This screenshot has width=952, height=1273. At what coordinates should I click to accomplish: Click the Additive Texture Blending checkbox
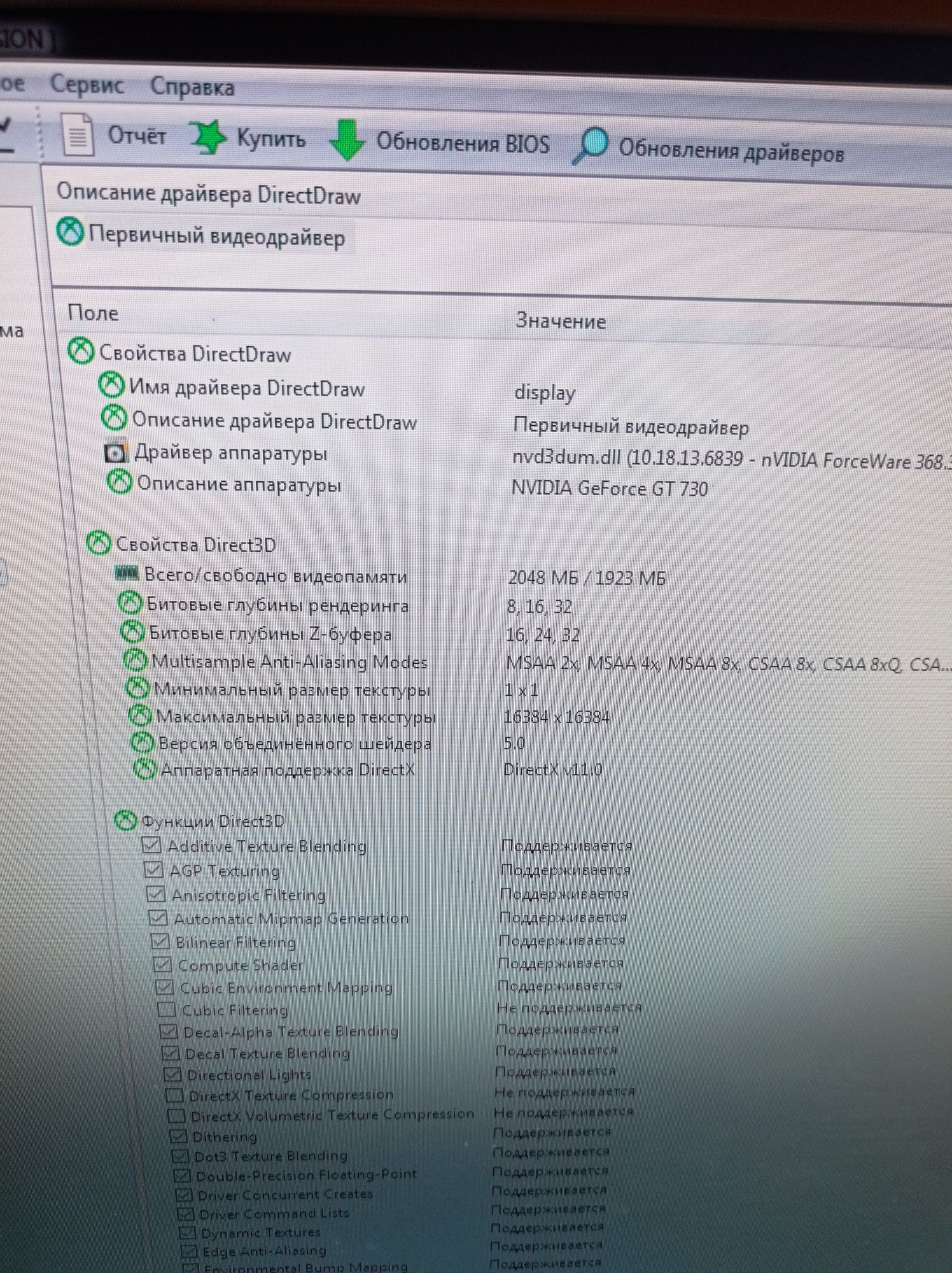tap(151, 845)
